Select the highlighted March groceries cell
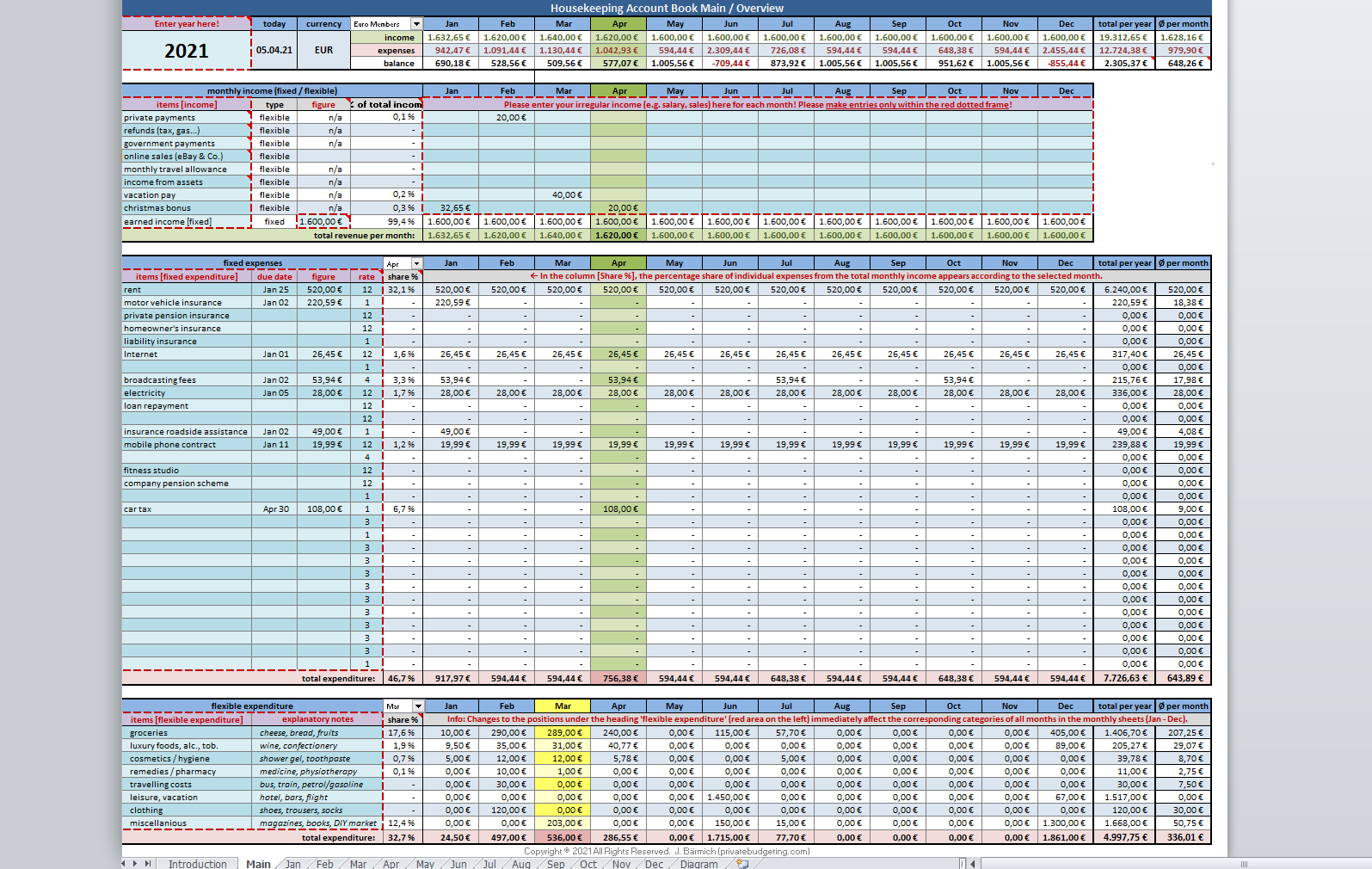Screen dimensions: 1372x869 [563, 733]
